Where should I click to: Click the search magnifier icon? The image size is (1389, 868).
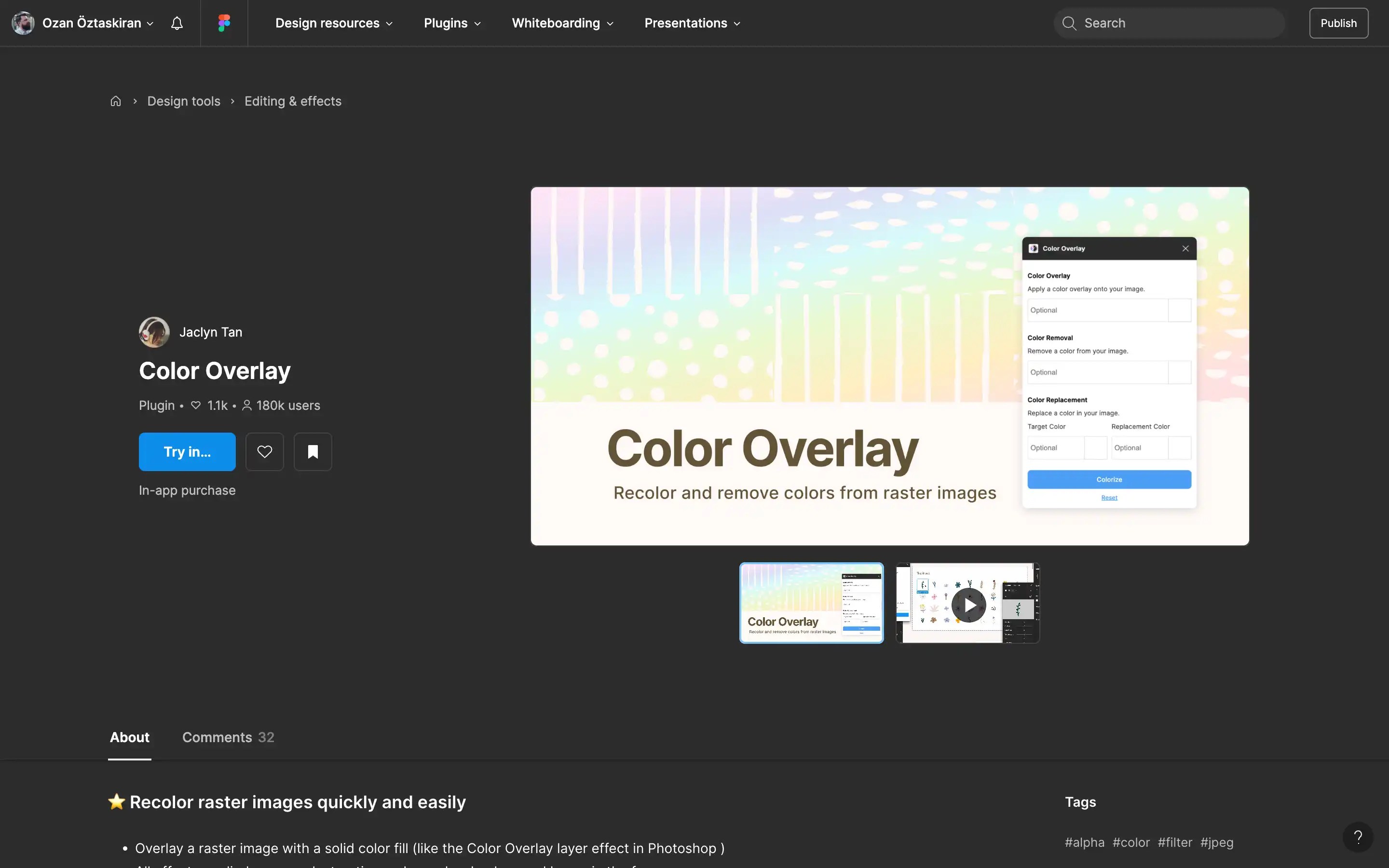(x=1069, y=23)
